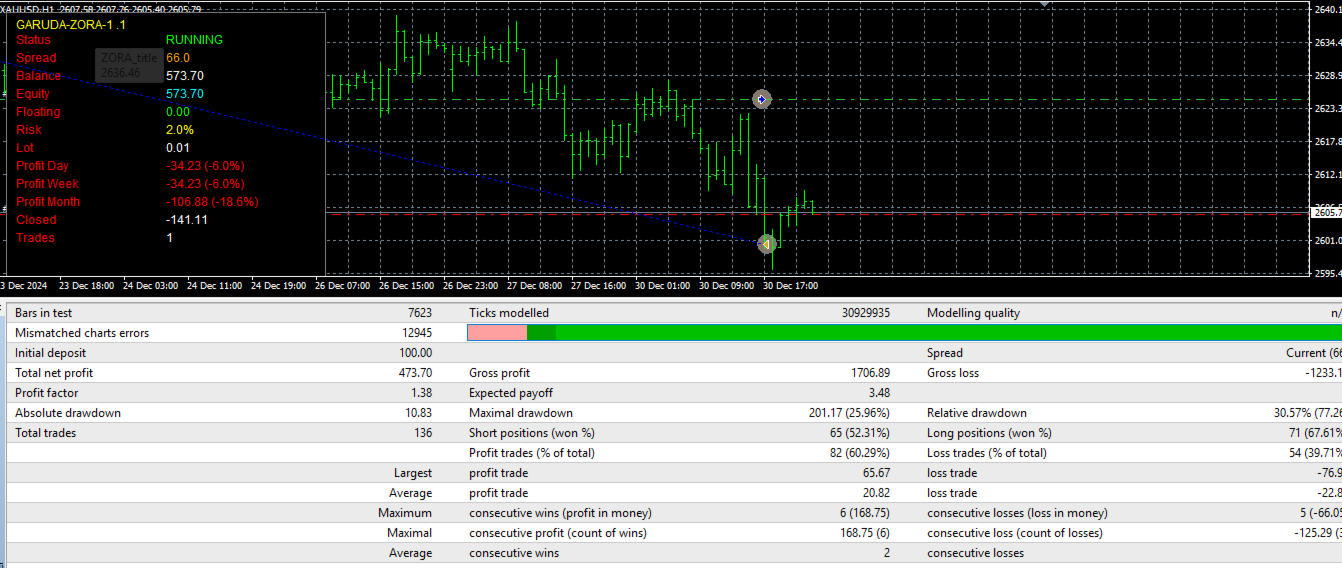Click the Initial deposit value 100.00
This screenshot has width=1342, height=568.
pos(415,353)
